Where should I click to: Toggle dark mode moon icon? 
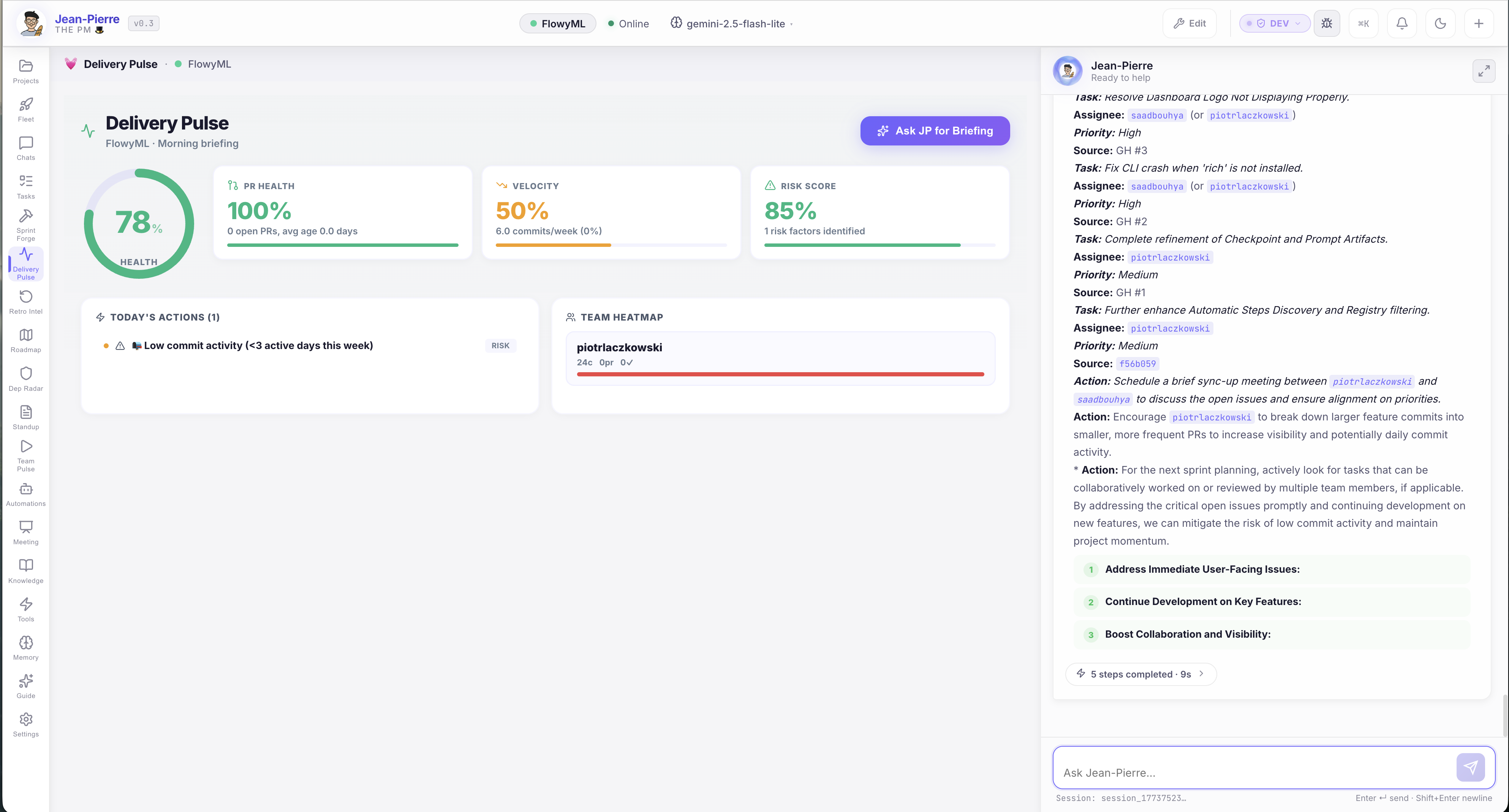tap(1441, 24)
